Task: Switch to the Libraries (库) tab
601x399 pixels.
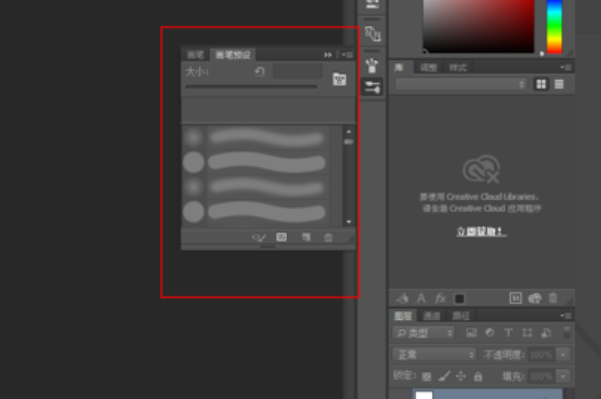Action: click(399, 67)
